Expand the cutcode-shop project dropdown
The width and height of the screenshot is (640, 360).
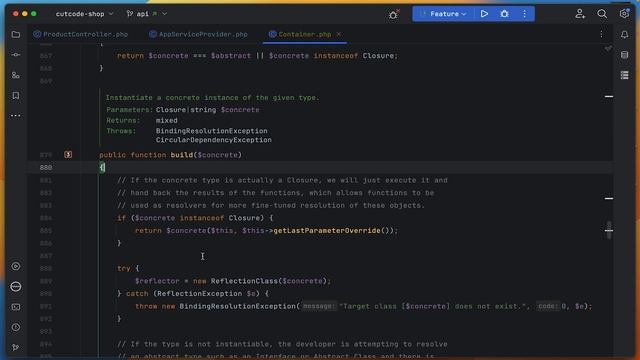pyautogui.click(x=84, y=14)
